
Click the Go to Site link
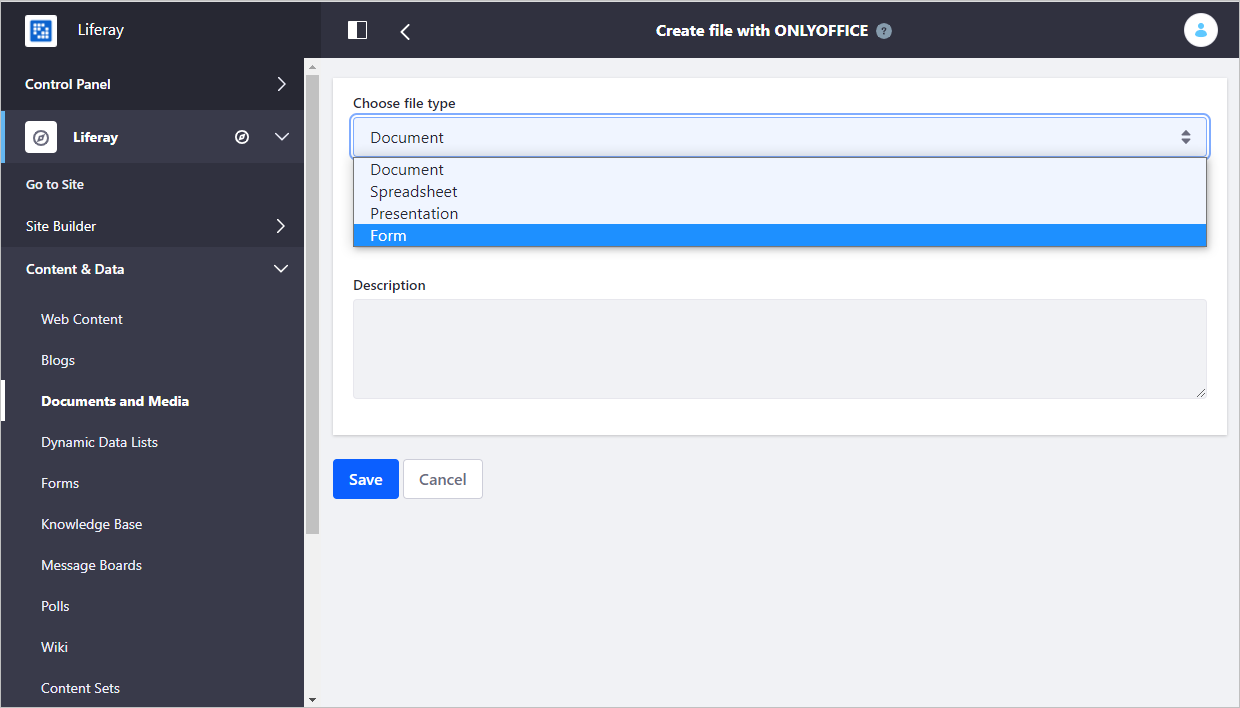tap(55, 184)
